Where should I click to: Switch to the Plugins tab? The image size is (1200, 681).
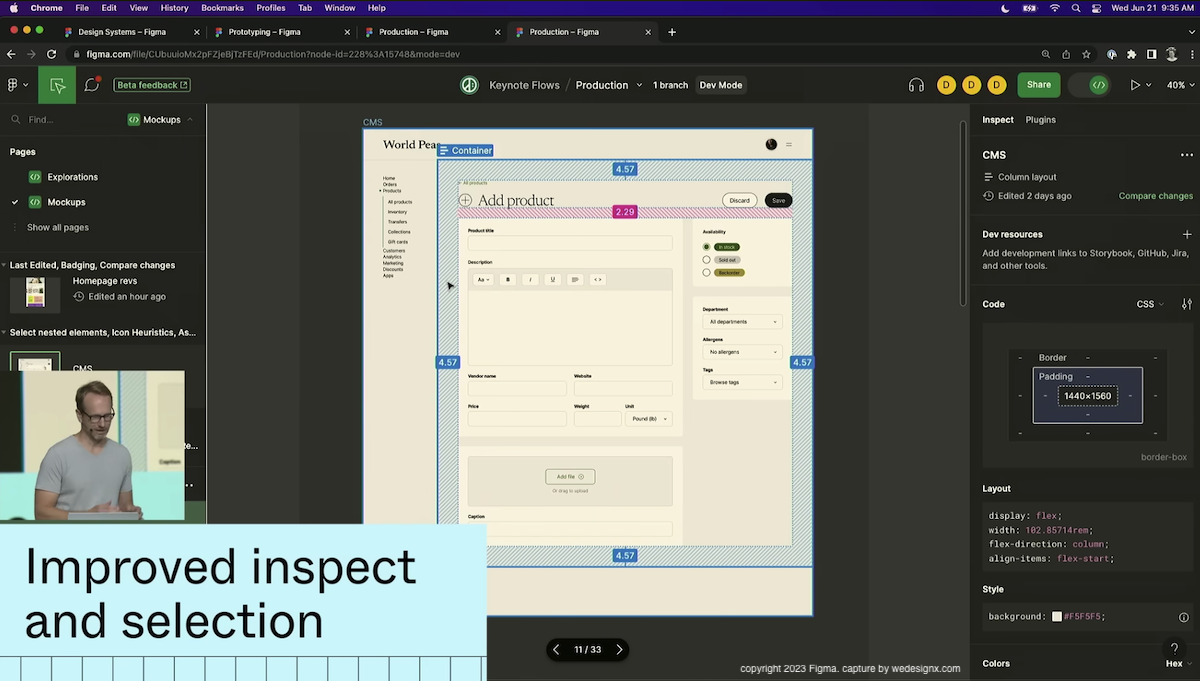(x=1040, y=119)
